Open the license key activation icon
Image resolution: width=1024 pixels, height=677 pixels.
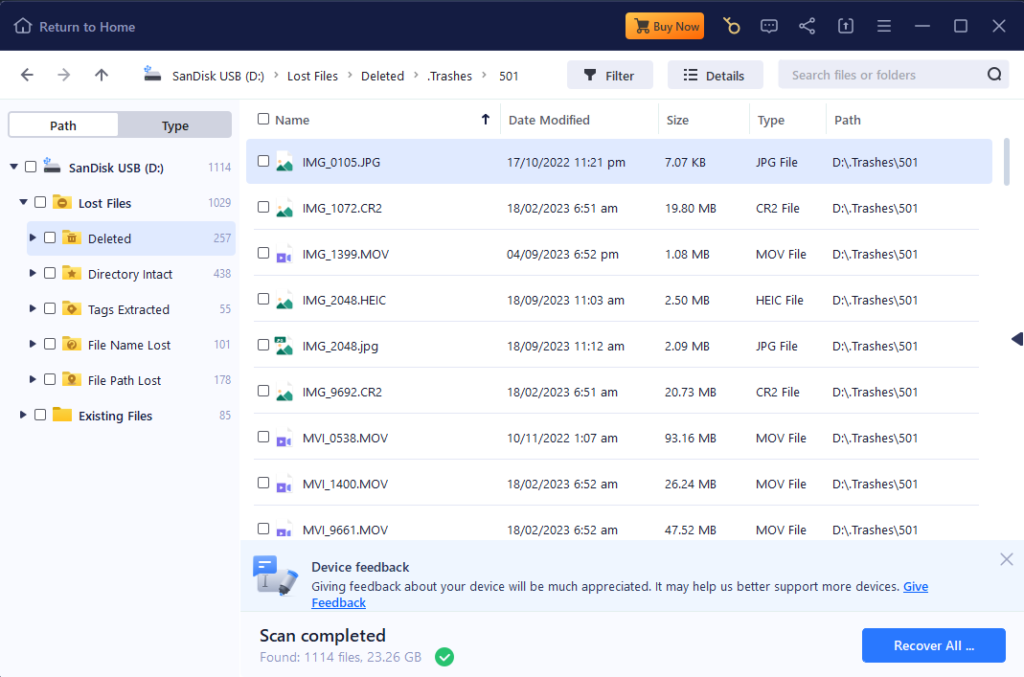pos(731,25)
